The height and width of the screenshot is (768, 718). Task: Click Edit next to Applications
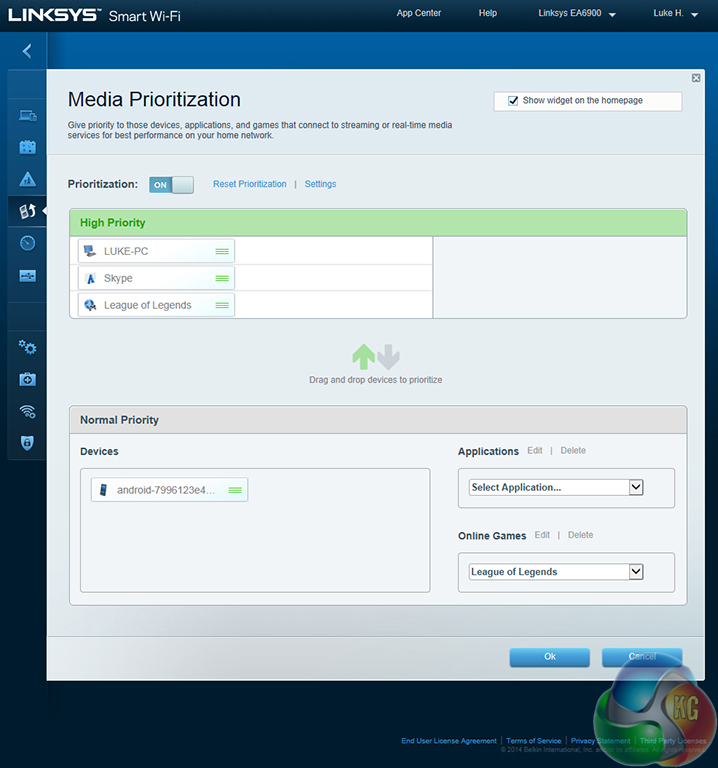click(x=534, y=451)
